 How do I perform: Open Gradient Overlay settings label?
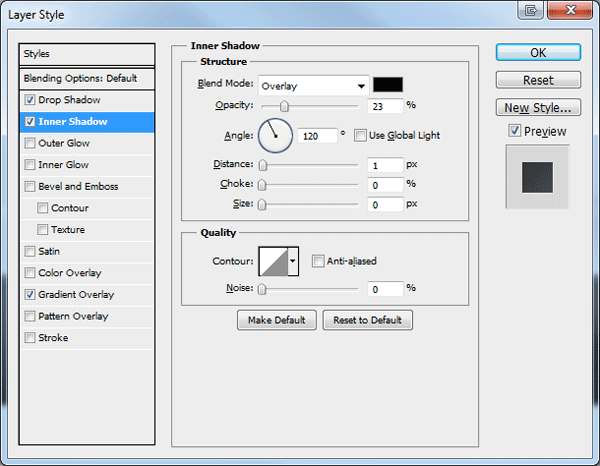click(76, 295)
